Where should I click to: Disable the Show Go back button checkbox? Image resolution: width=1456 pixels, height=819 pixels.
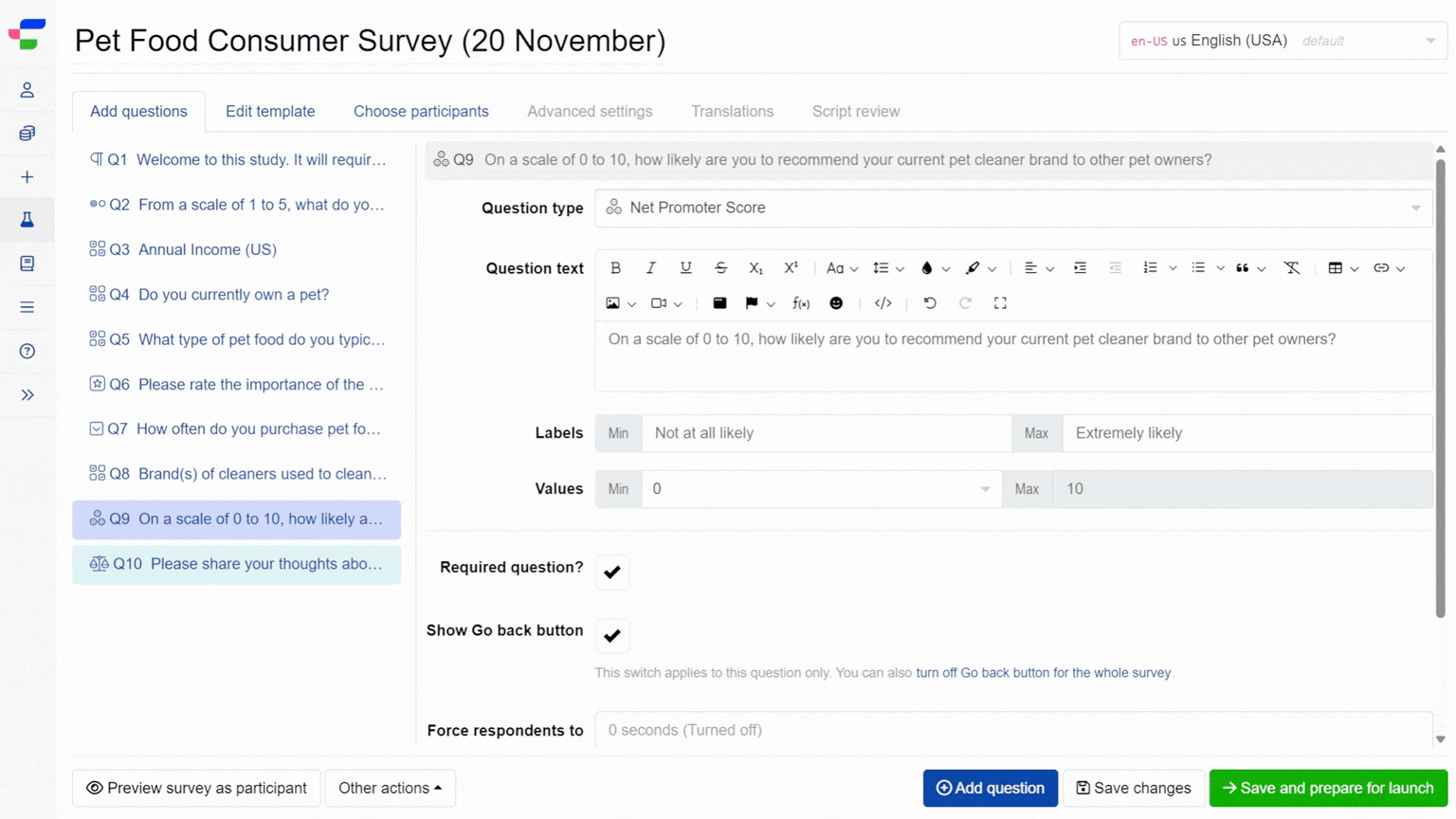pyautogui.click(x=611, y=635)
